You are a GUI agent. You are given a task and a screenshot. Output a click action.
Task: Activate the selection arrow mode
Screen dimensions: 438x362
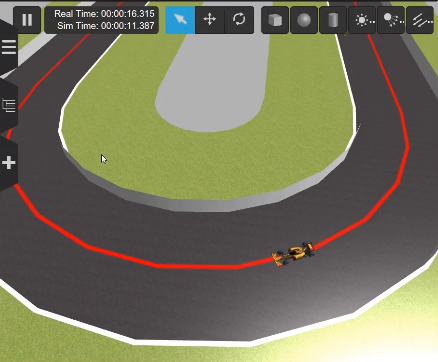[180, 20]
